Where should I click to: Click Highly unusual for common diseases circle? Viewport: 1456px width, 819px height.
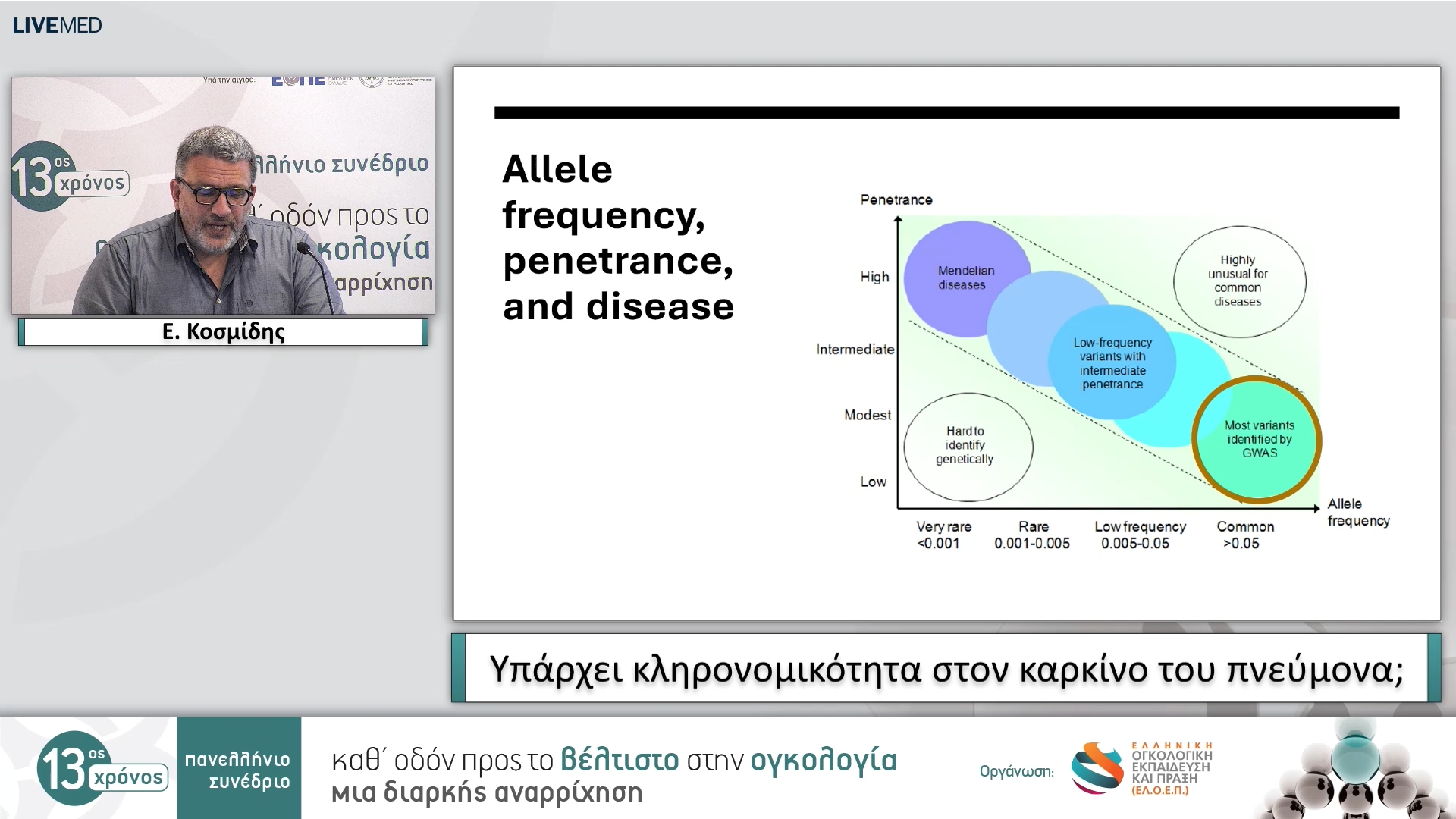[x=1238, y=281]
